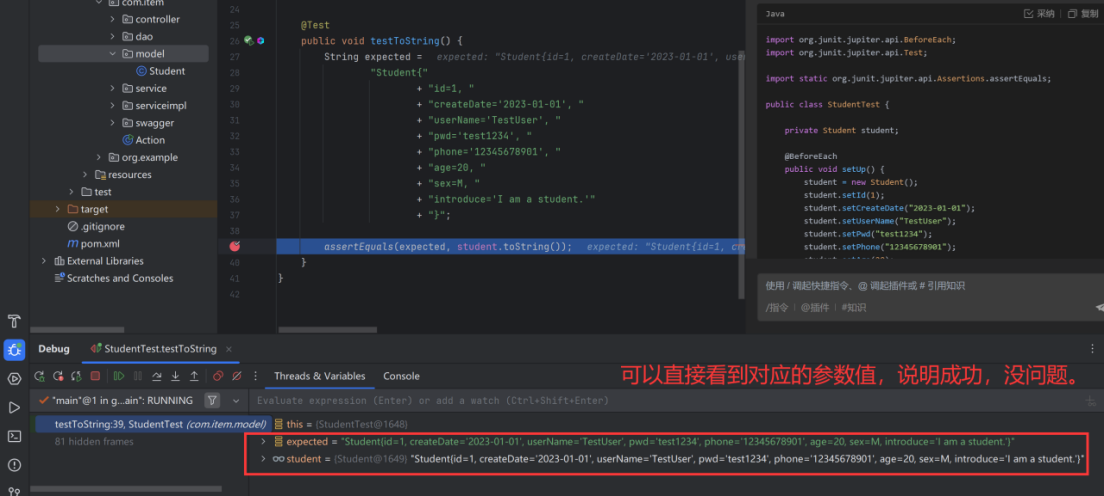
Task: Expand the dao package
Action: point(113,36)
